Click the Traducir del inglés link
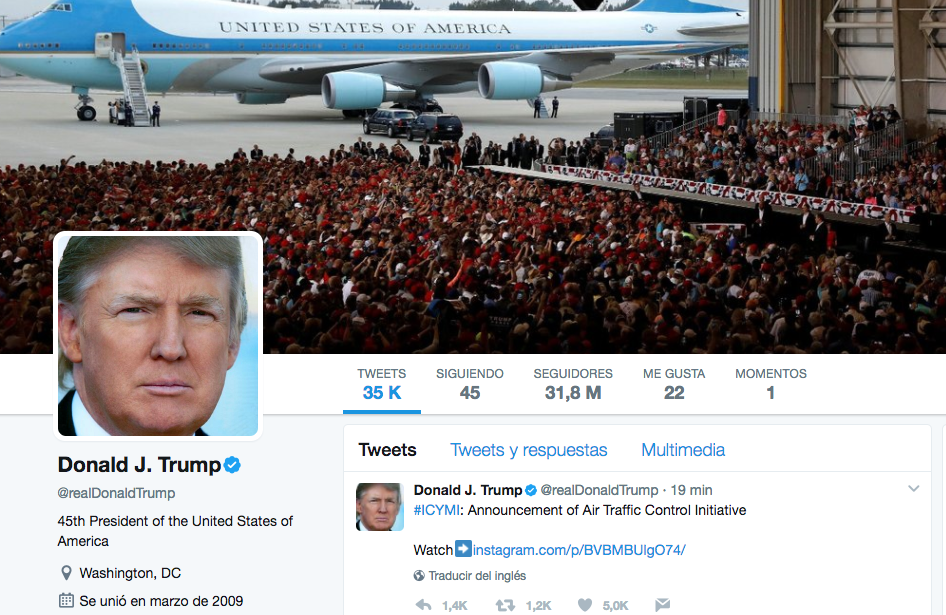Viewport: 946px width, 615px height. [477, 576]
